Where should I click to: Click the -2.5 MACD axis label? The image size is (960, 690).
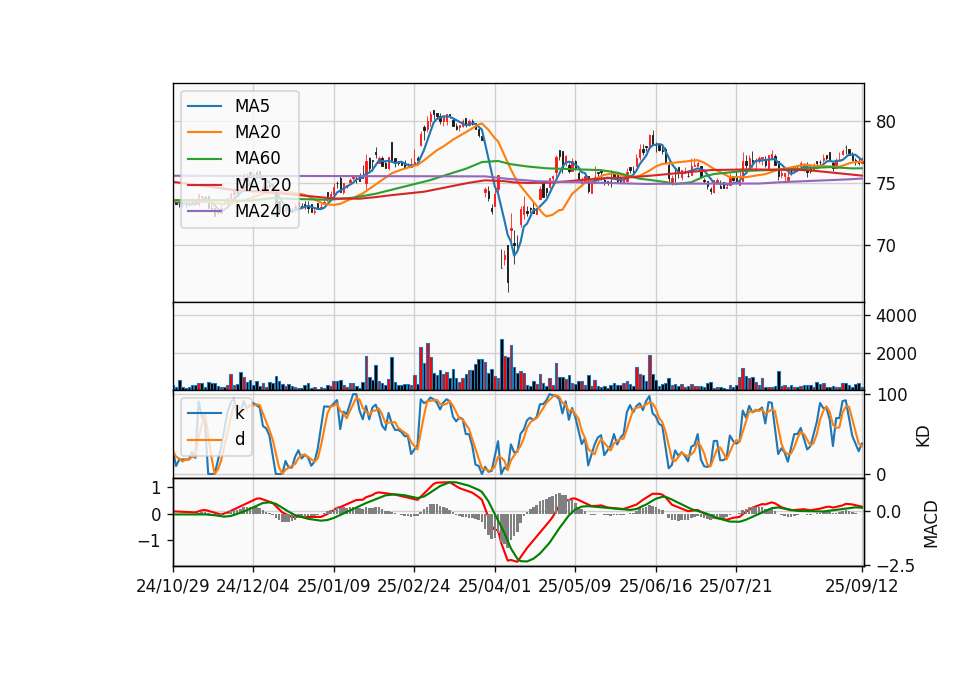(895, 566)
